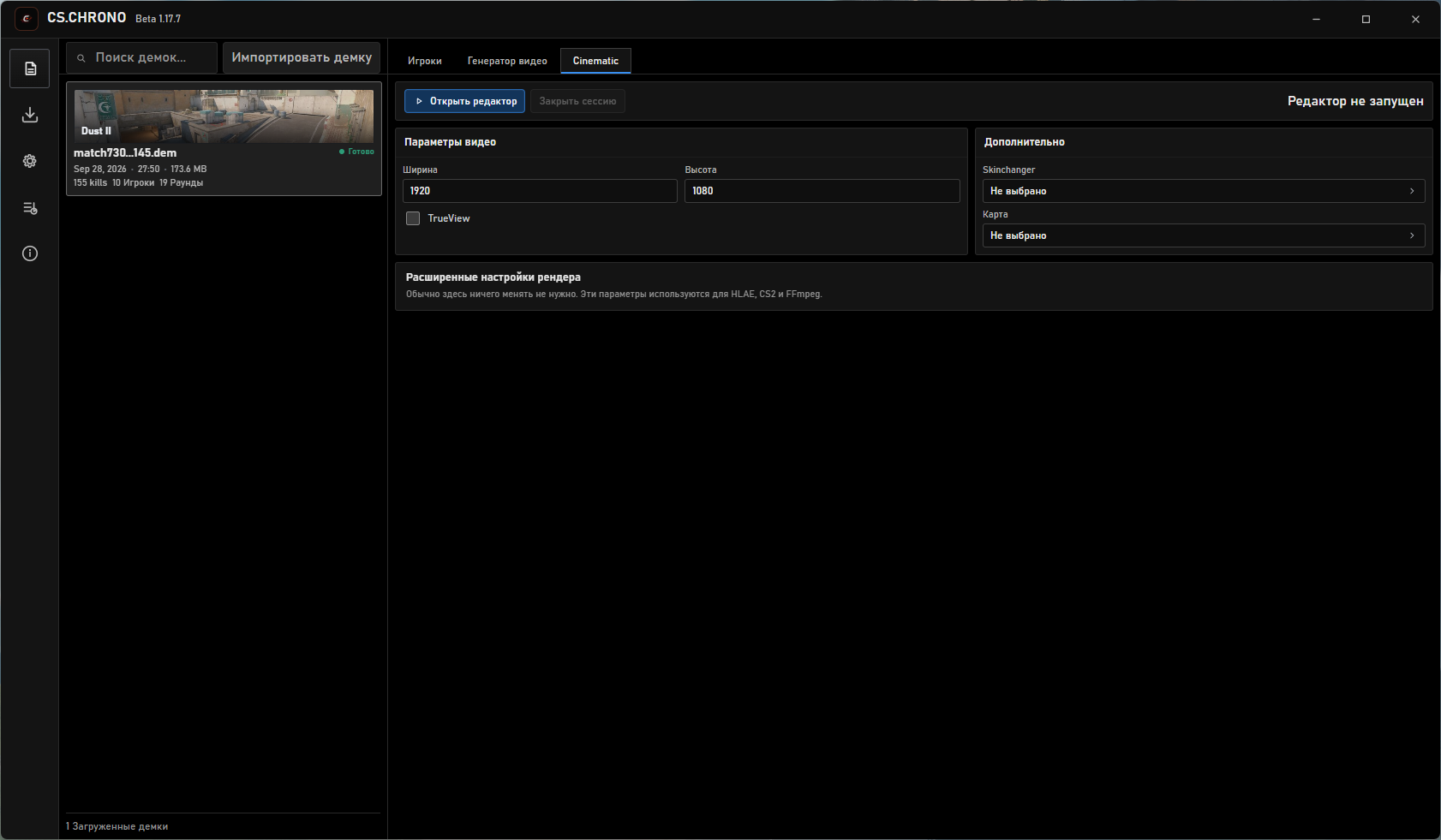Image resolution: width=1441 pixels, height=840 pixels.
Task: Click the Редактор не запущен status text
Action: (x=1355, y=101)
